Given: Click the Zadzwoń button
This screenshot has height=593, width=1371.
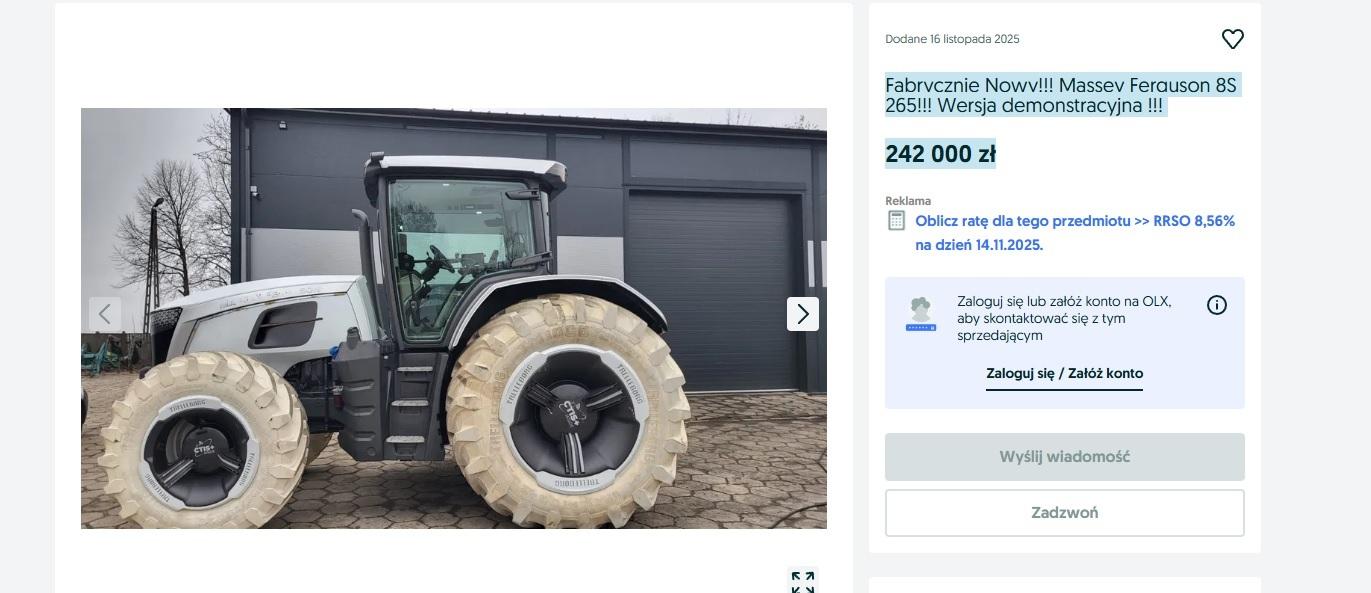Looking at the screenshot, I should (1065, 513).
